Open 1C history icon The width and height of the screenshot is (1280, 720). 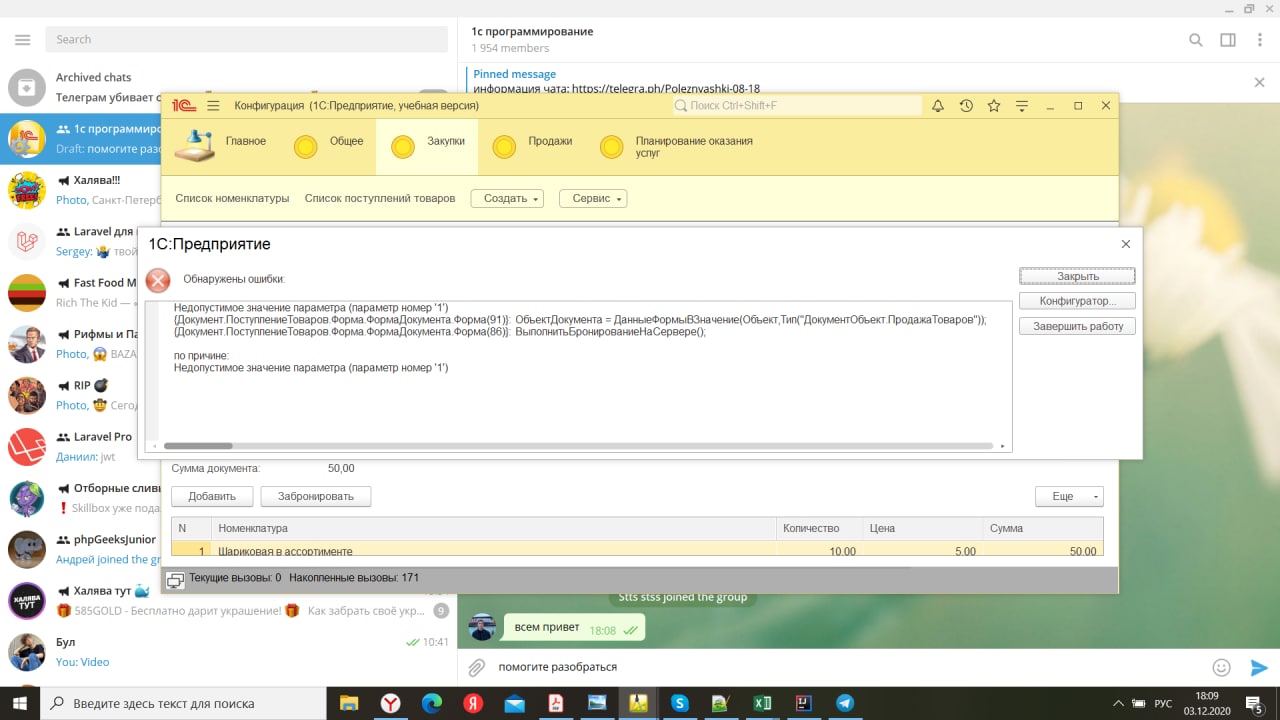click(966, 105)
